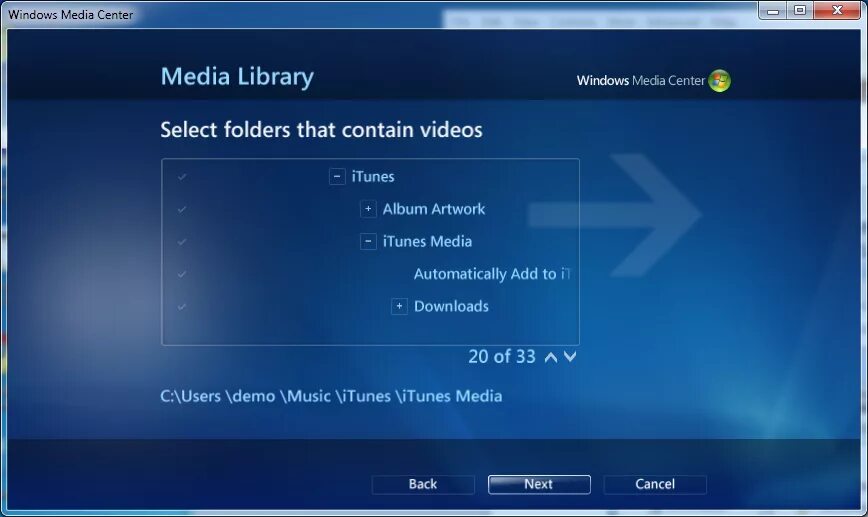Click the 20 of 33 counter text

tap(502, 356)
